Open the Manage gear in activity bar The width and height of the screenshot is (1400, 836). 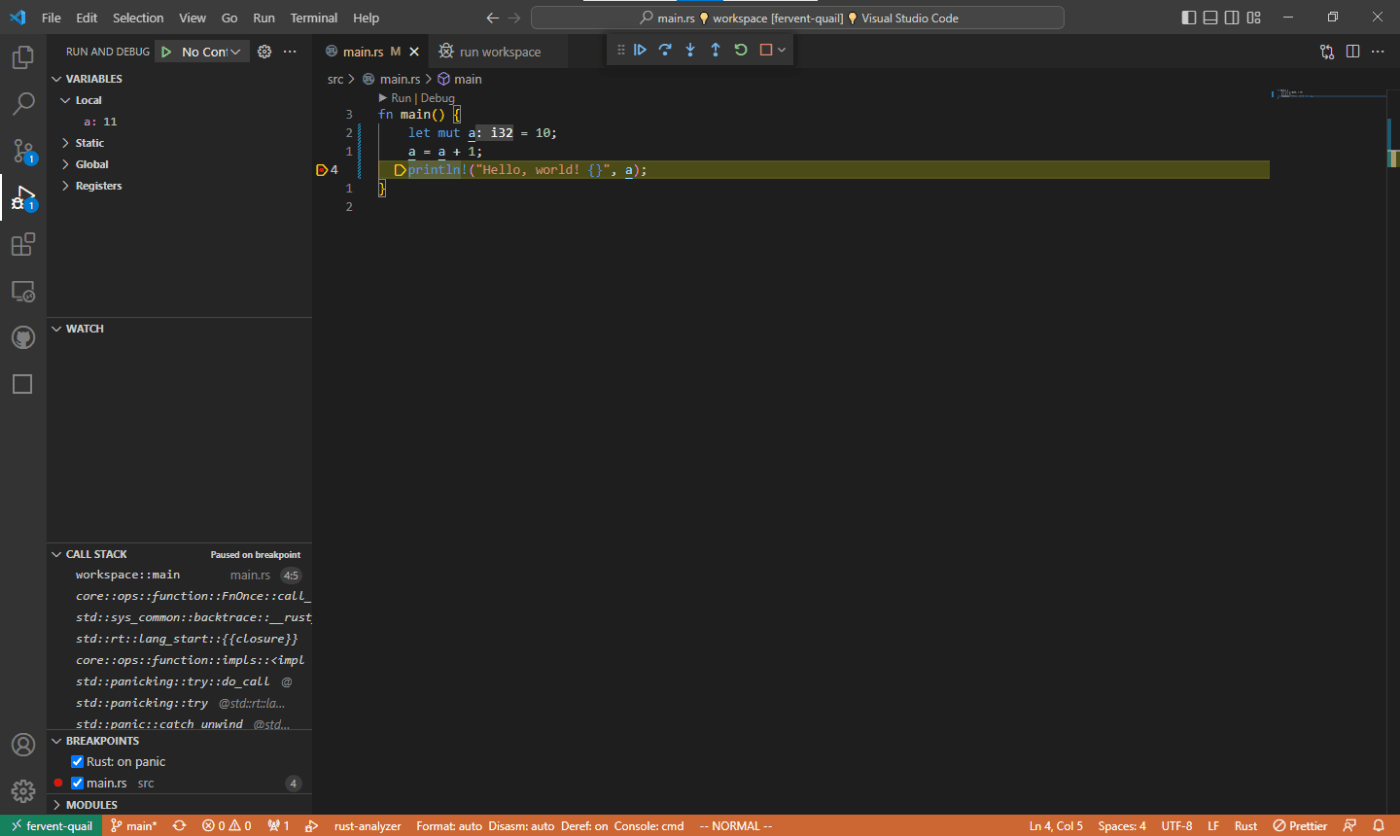23,791
